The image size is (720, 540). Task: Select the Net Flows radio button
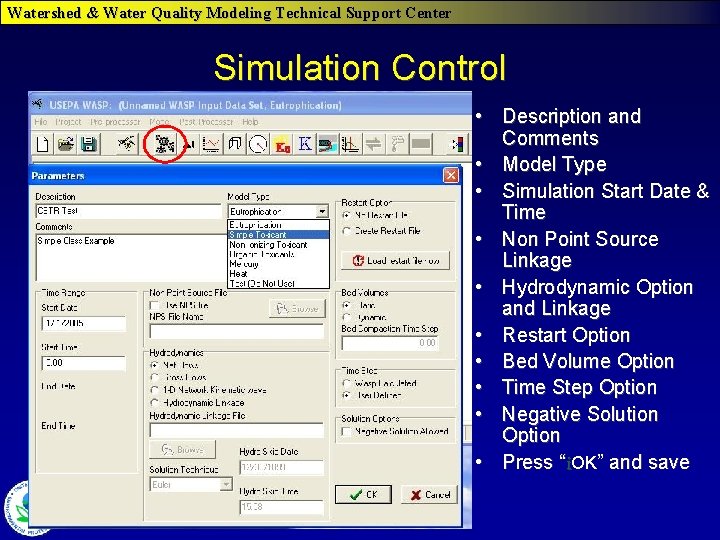point(155,365)
